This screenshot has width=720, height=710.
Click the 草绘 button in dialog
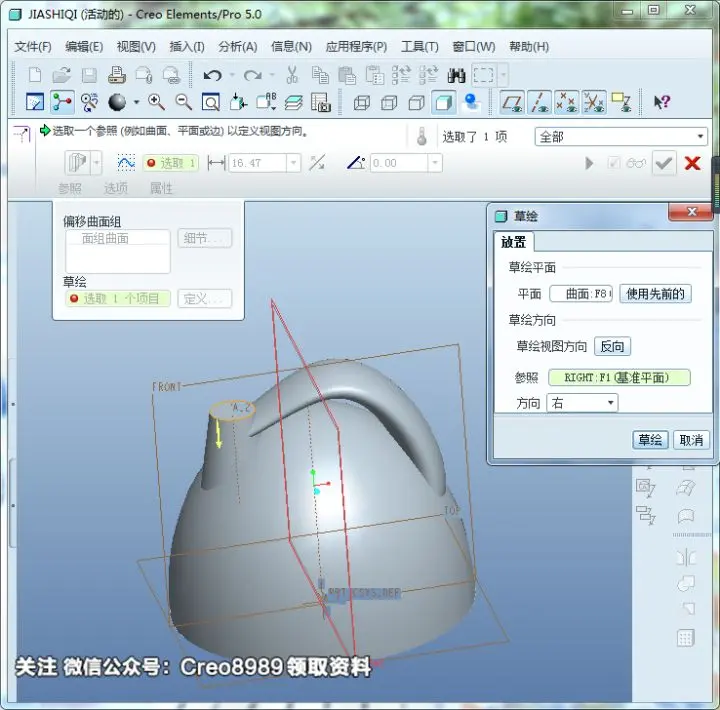650,440
